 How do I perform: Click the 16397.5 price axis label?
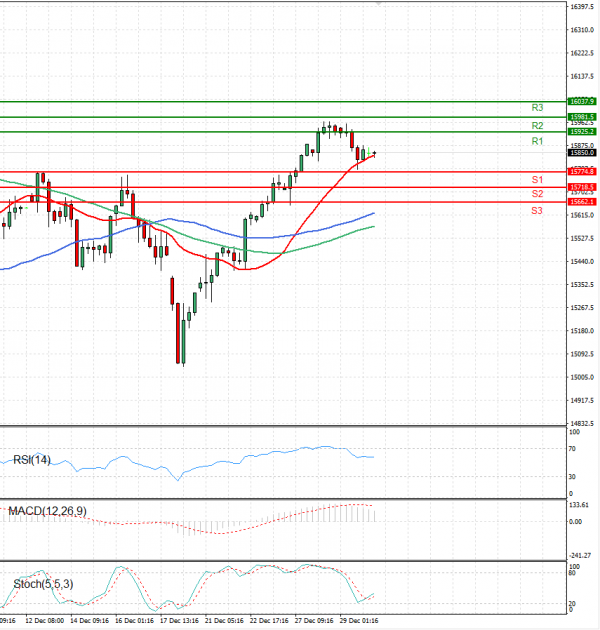pos(581,7)
